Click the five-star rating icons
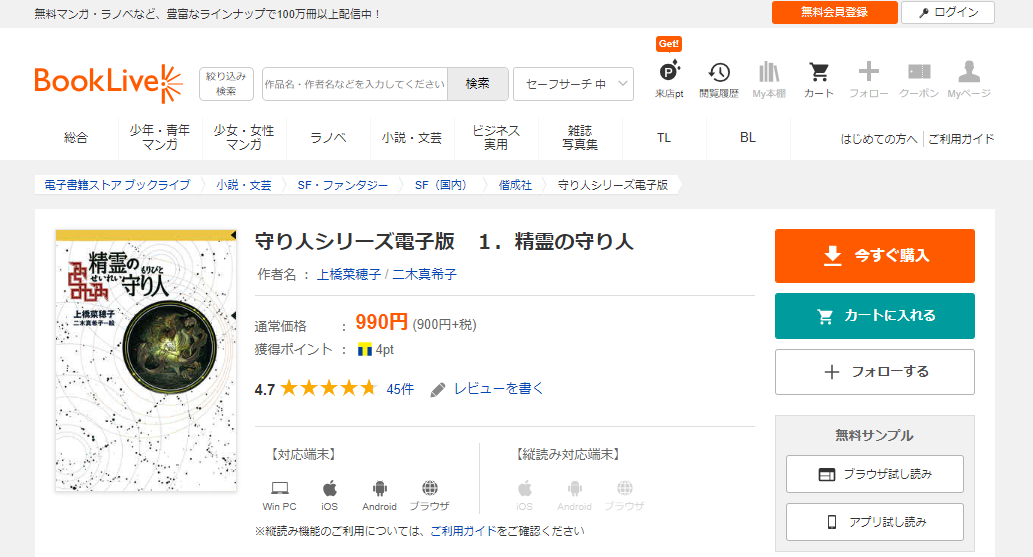The height and width of the screenshot is (557, 1033). (328, 388)
